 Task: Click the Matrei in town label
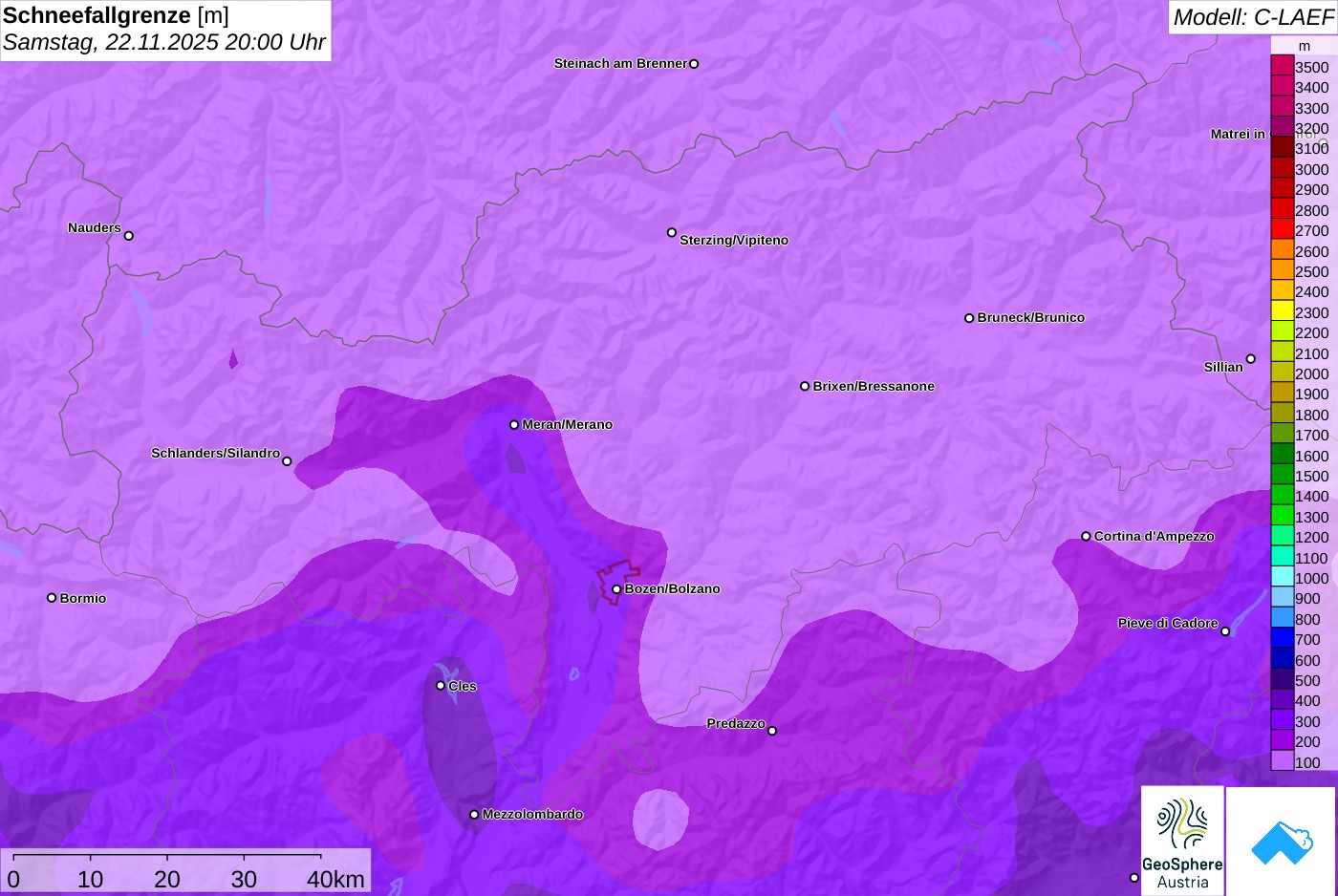[x=1238, y=134]
